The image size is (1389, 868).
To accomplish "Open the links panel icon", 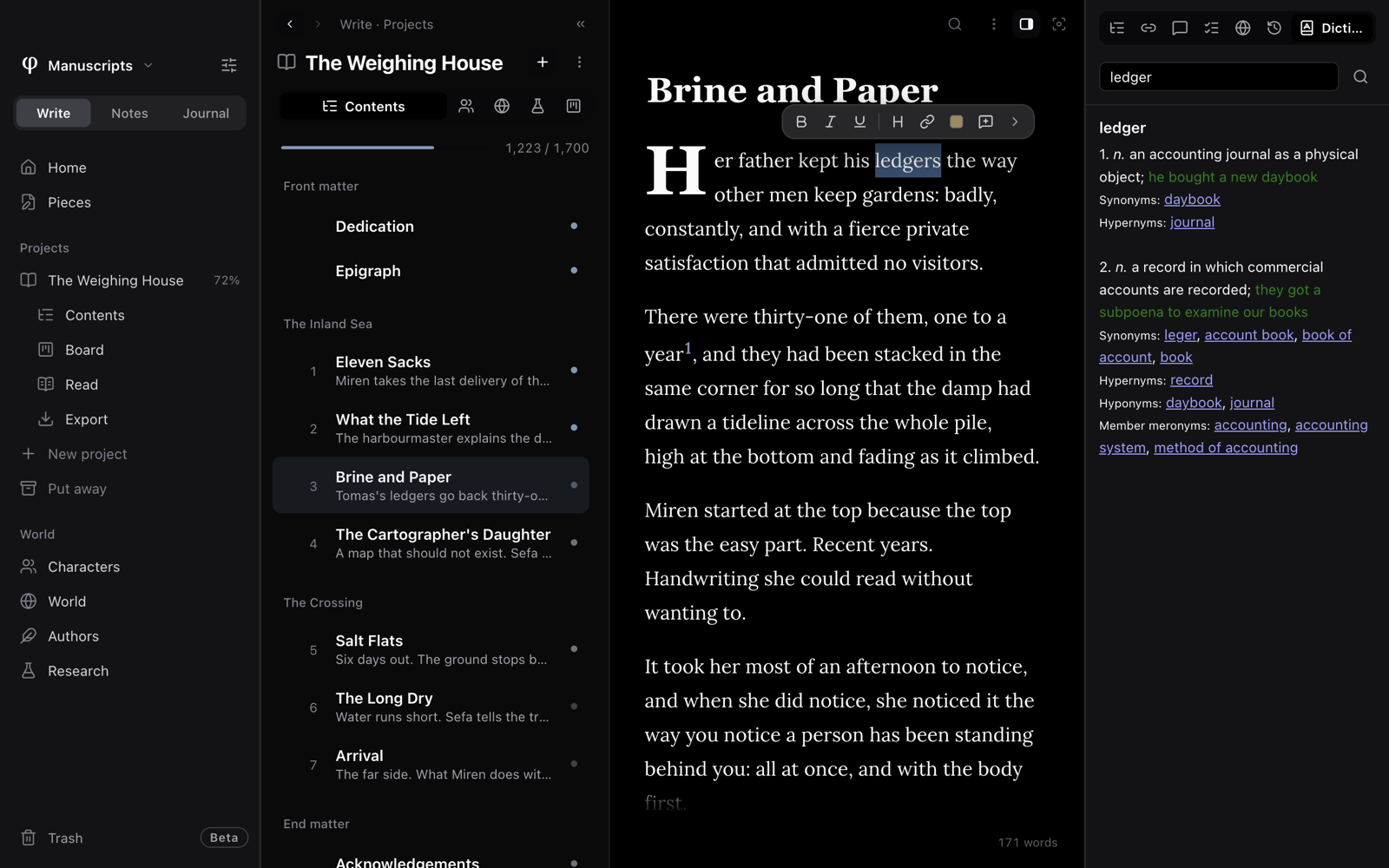I will 1149,29.
